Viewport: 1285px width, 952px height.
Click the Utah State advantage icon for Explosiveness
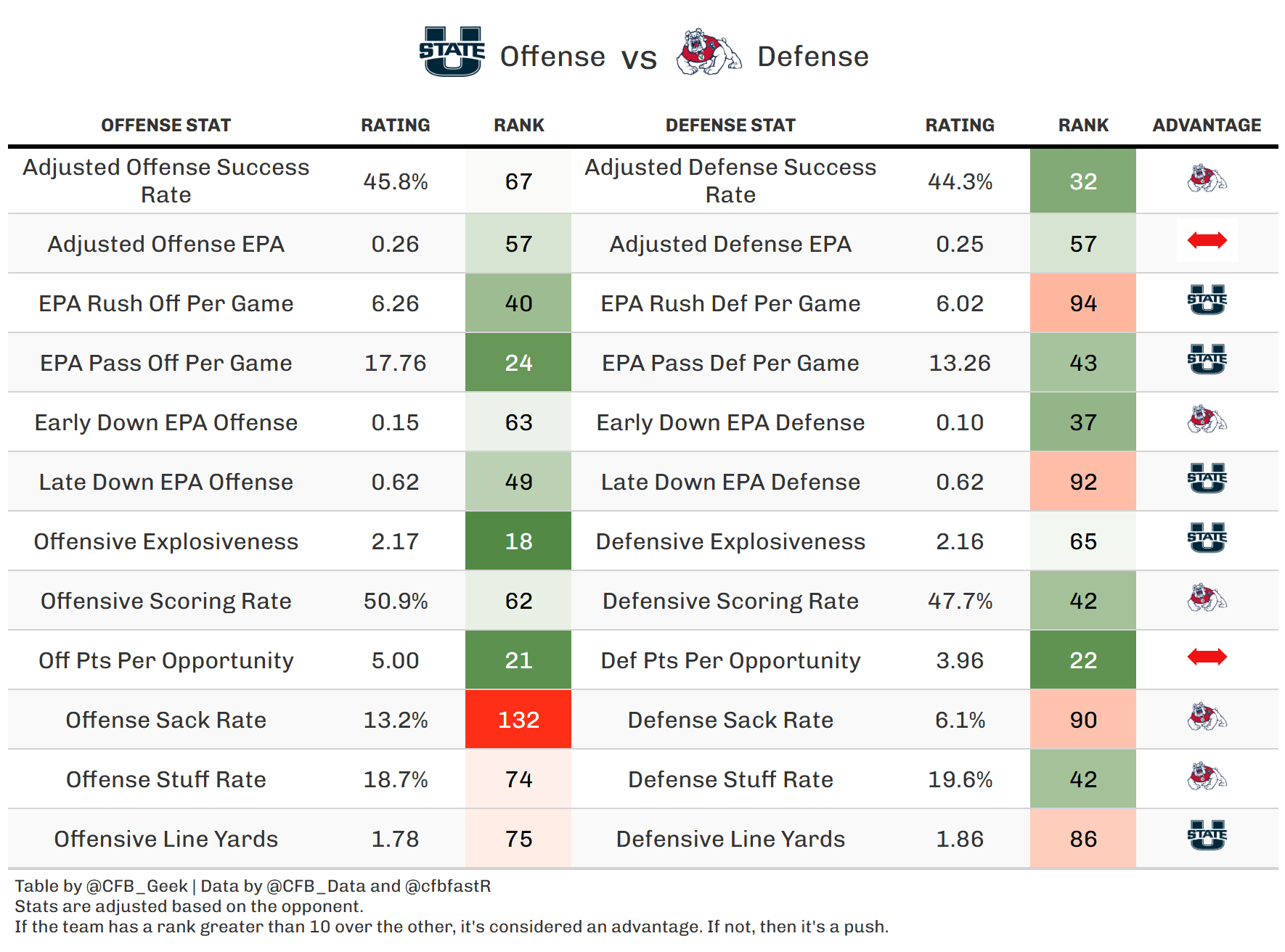(x=1207, y=538)
